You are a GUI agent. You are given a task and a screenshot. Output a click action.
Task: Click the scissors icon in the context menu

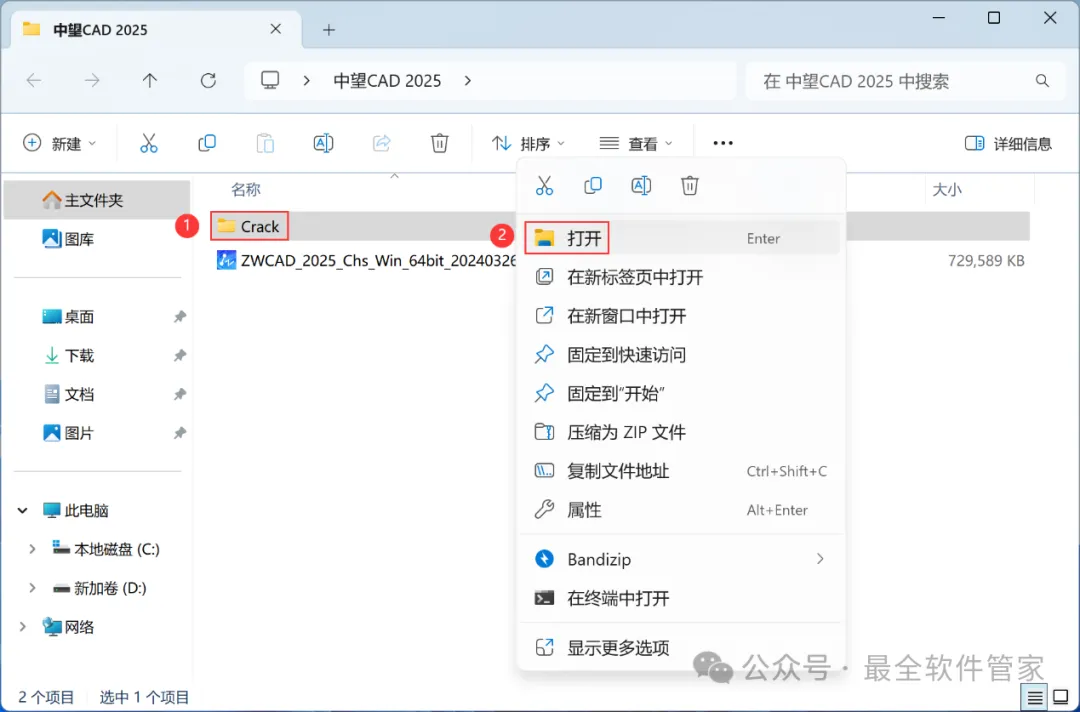click(x=544, y=185)
